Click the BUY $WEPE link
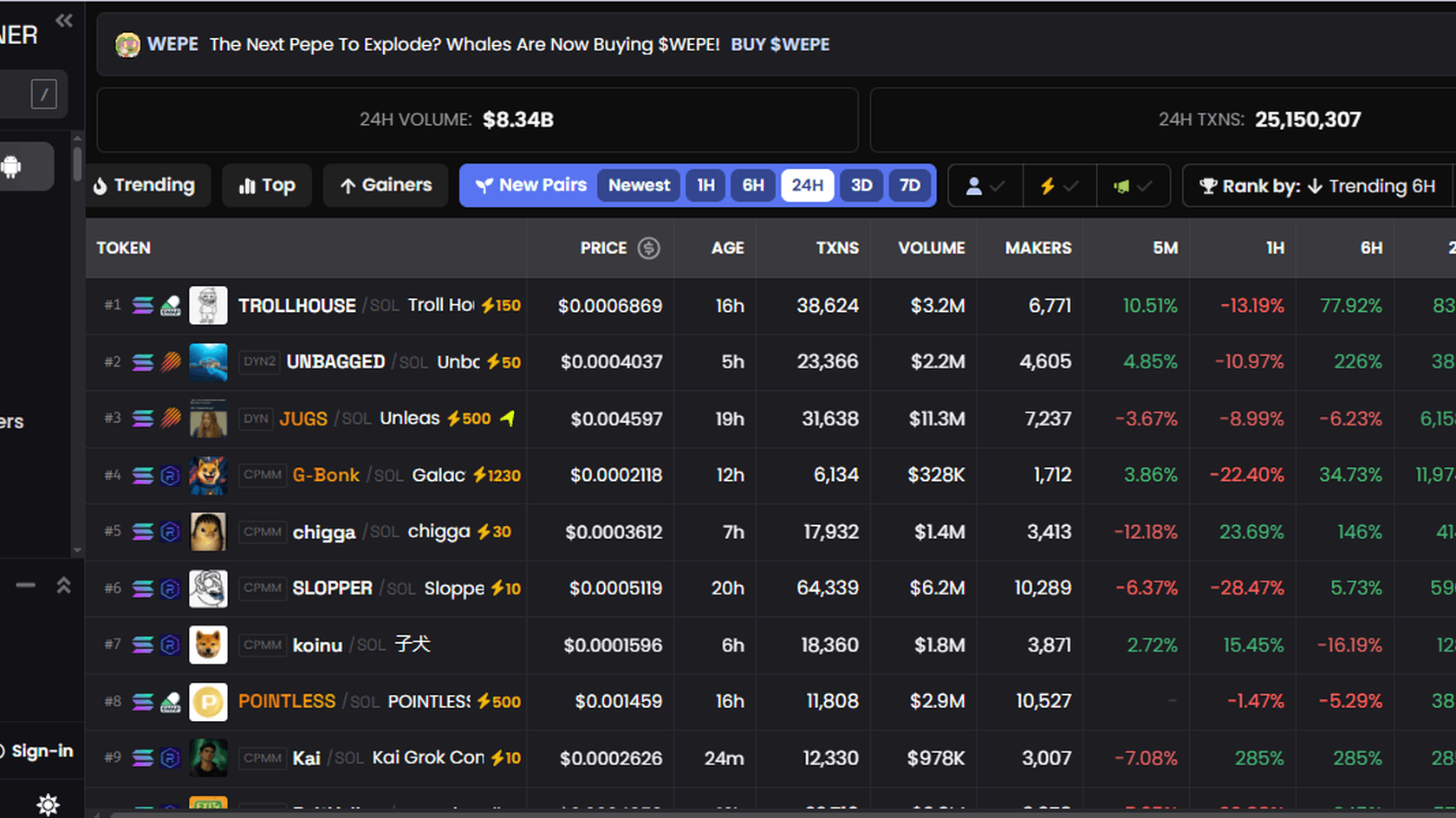 coord(779,44)
